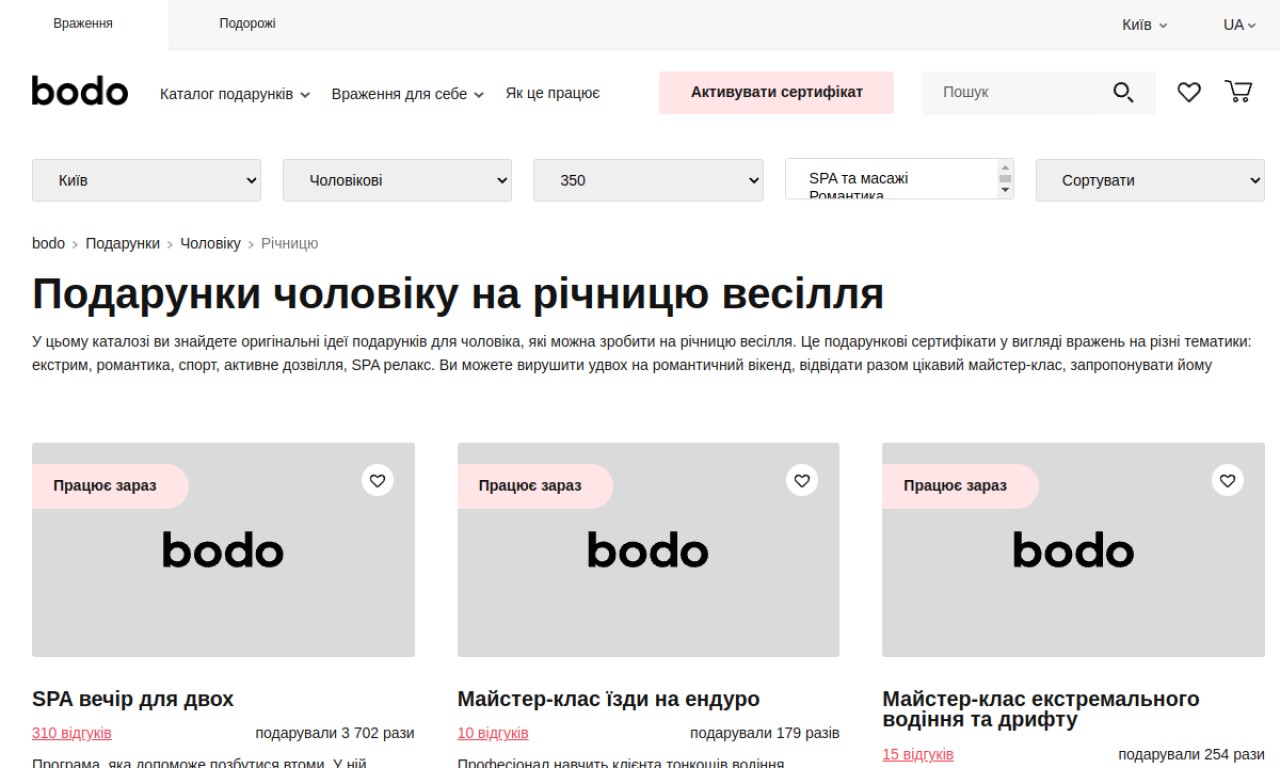Go to the bodo breadcrumb link
The height and width of the screenshot is (768, 1280).
tap(48, 243)
